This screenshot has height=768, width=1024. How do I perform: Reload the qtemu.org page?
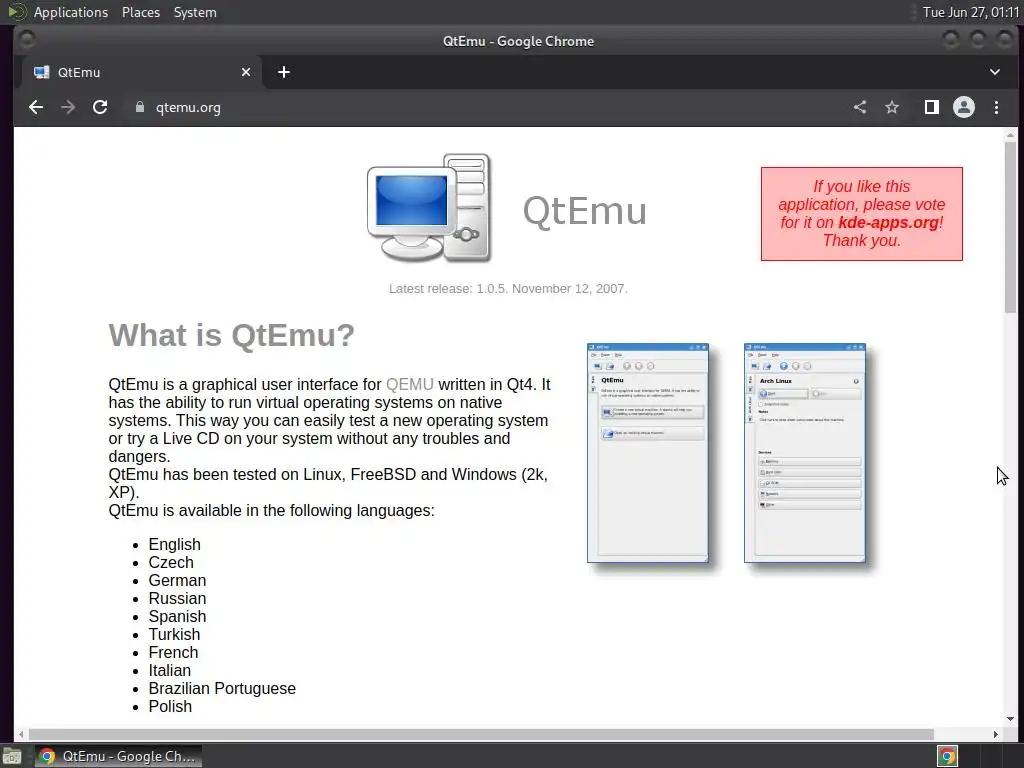click(x=100, y=107)
